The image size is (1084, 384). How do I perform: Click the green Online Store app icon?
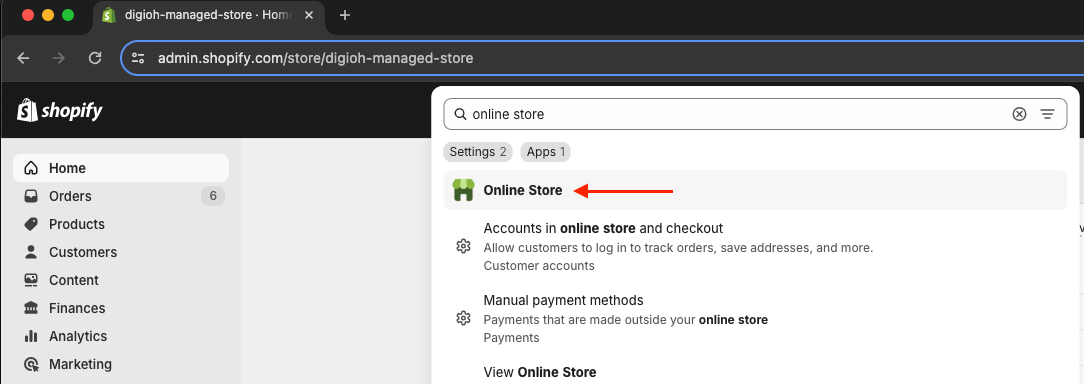463,190
